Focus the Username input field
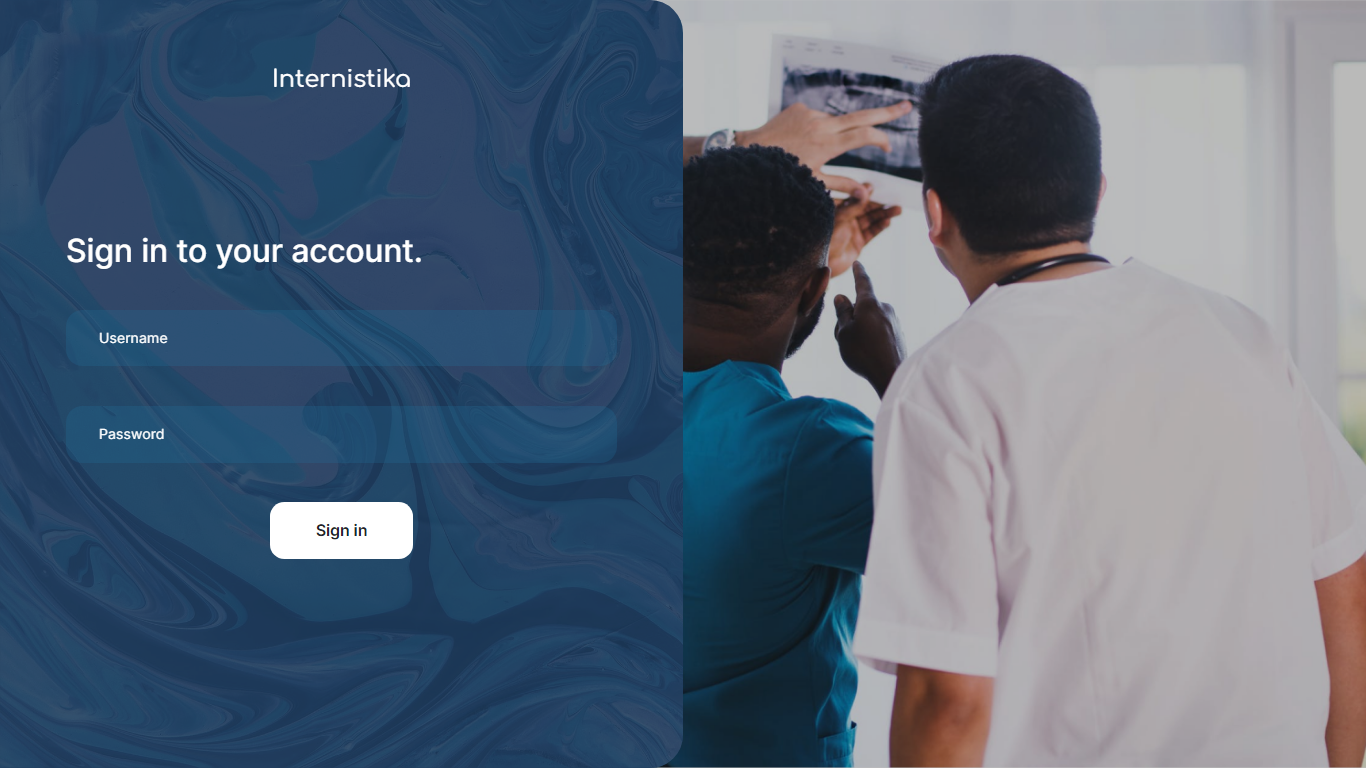Image resolution: width=1366 pixels, height=768 pixels. (341, 338)
